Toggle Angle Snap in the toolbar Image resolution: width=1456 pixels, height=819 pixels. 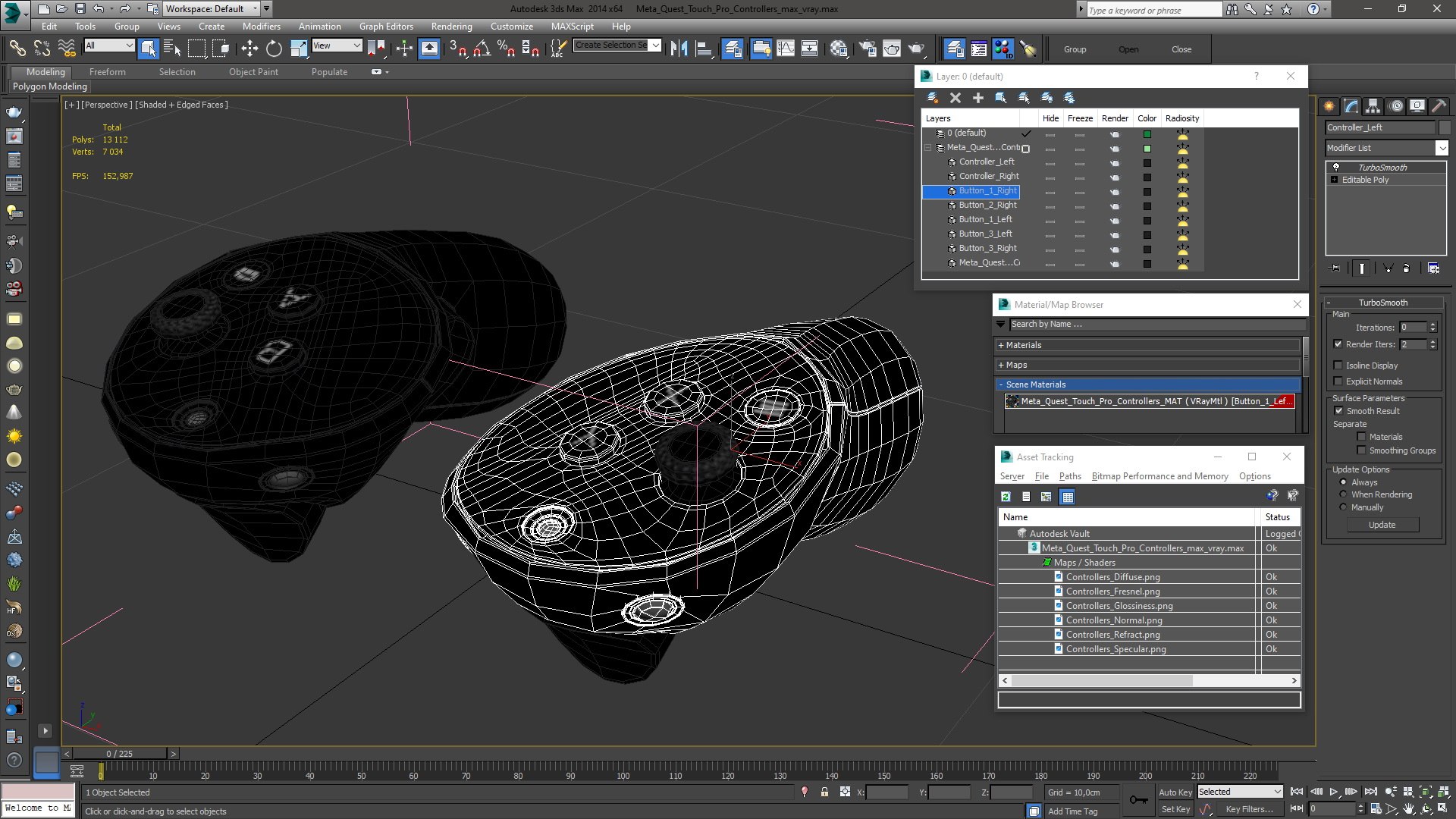point(482,49)
